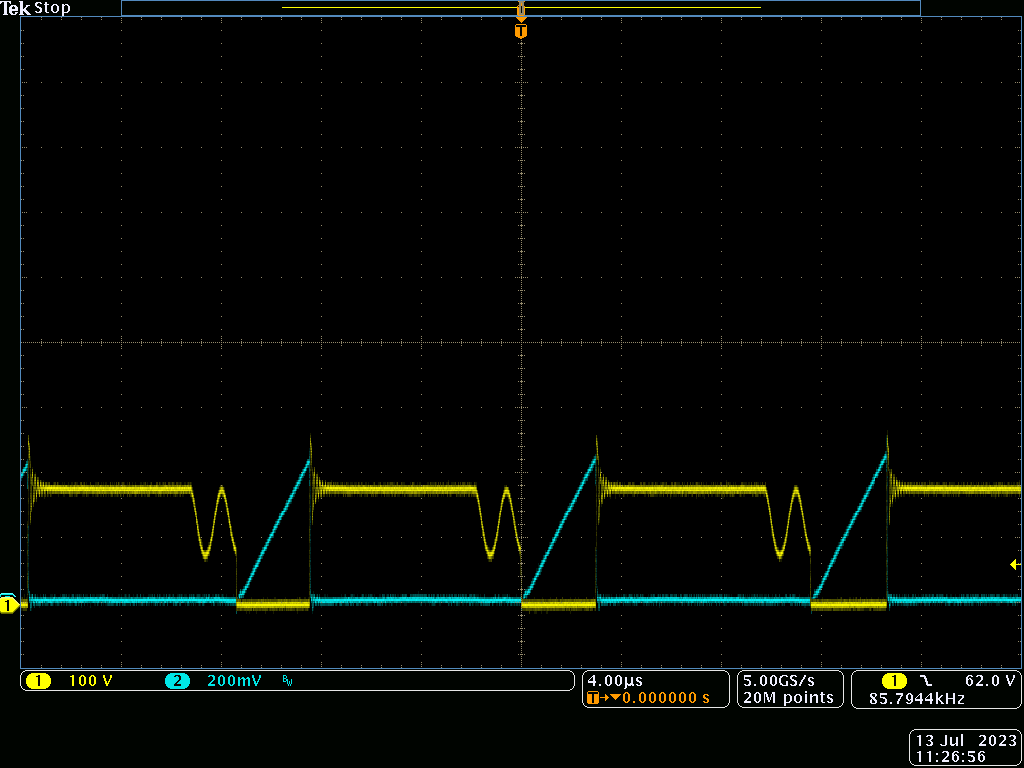Click the Stop acquisition status label
Viewport: 1024px width, 768px height.
click(53, 8)
